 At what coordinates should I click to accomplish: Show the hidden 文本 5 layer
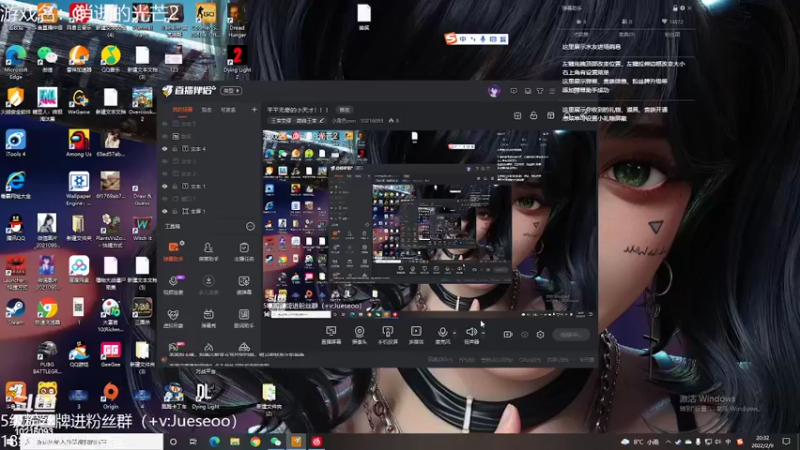tap(165, 124)
